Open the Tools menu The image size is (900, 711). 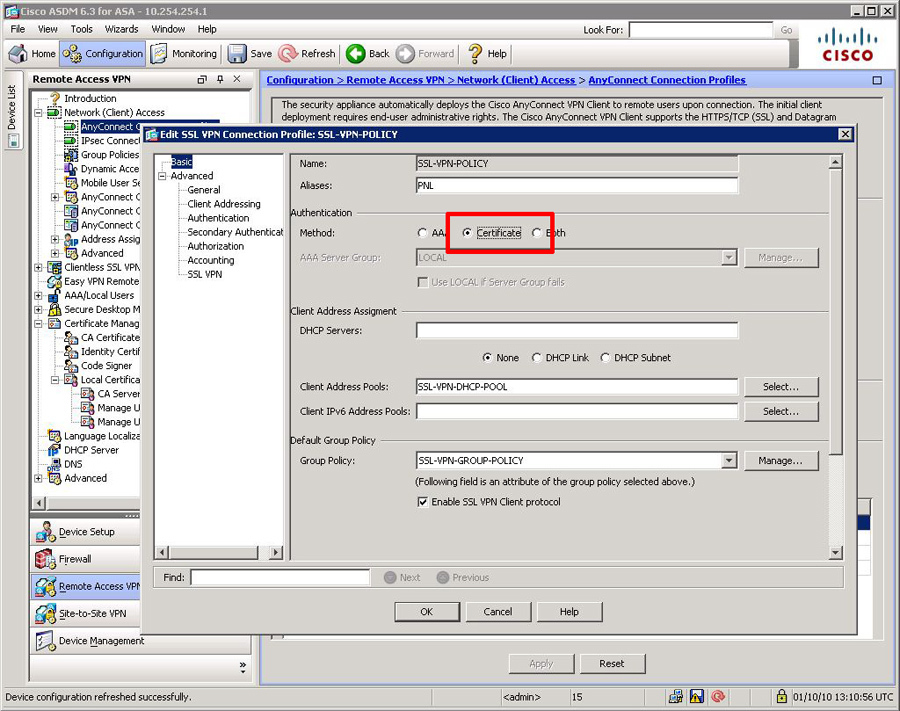click(x=82, y=29)
